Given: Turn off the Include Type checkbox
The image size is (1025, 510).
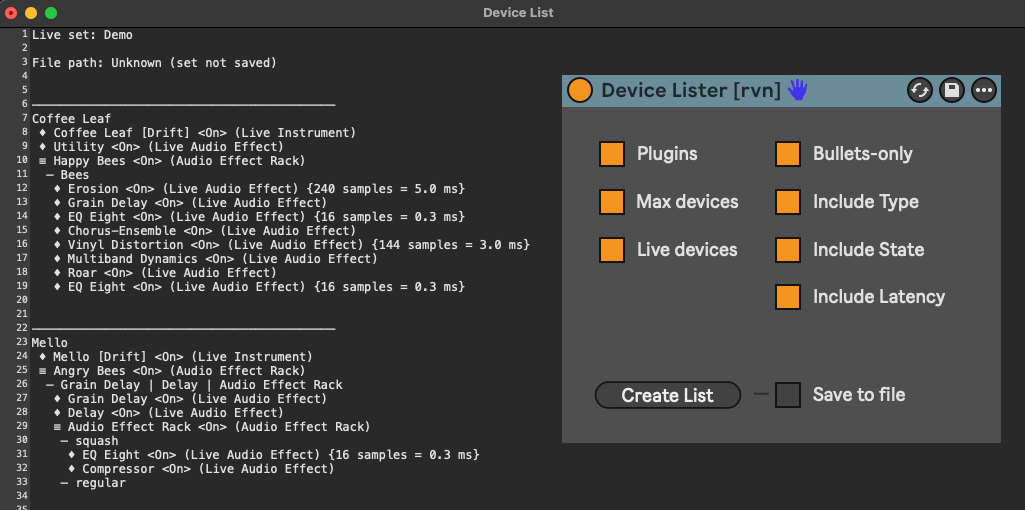Looking at the screenshot, I should (x=788, y=202).
